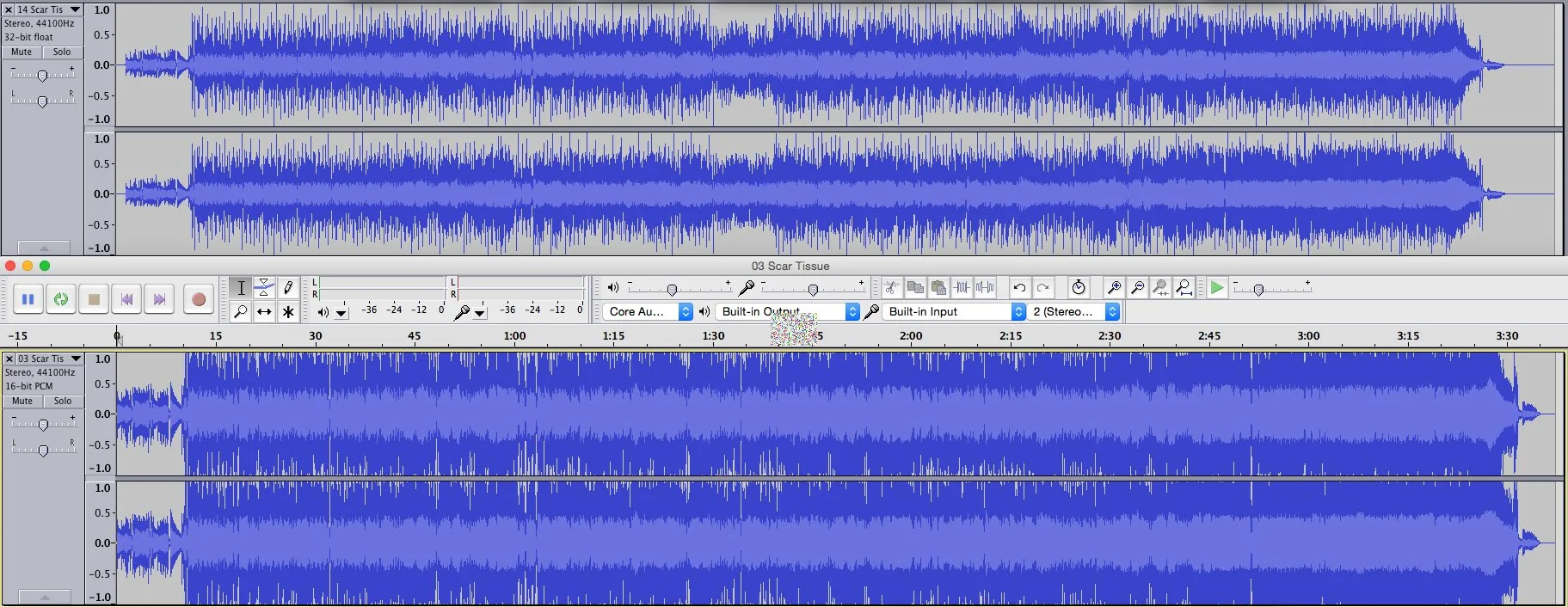Click the Zoom In magnifier
This screenshot has height=607, width=1568.
[x=1114, y=288]
